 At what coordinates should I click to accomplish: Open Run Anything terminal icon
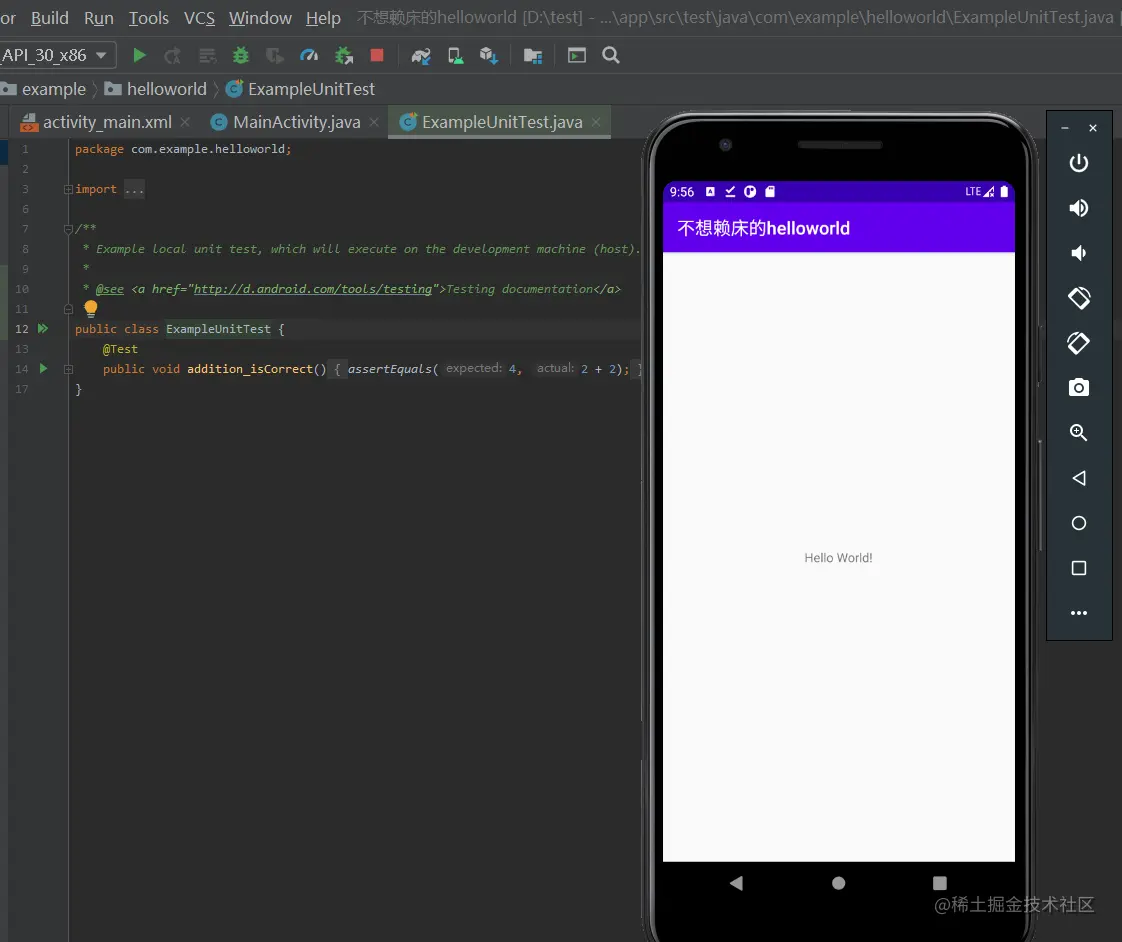click(x=577, y=55)
